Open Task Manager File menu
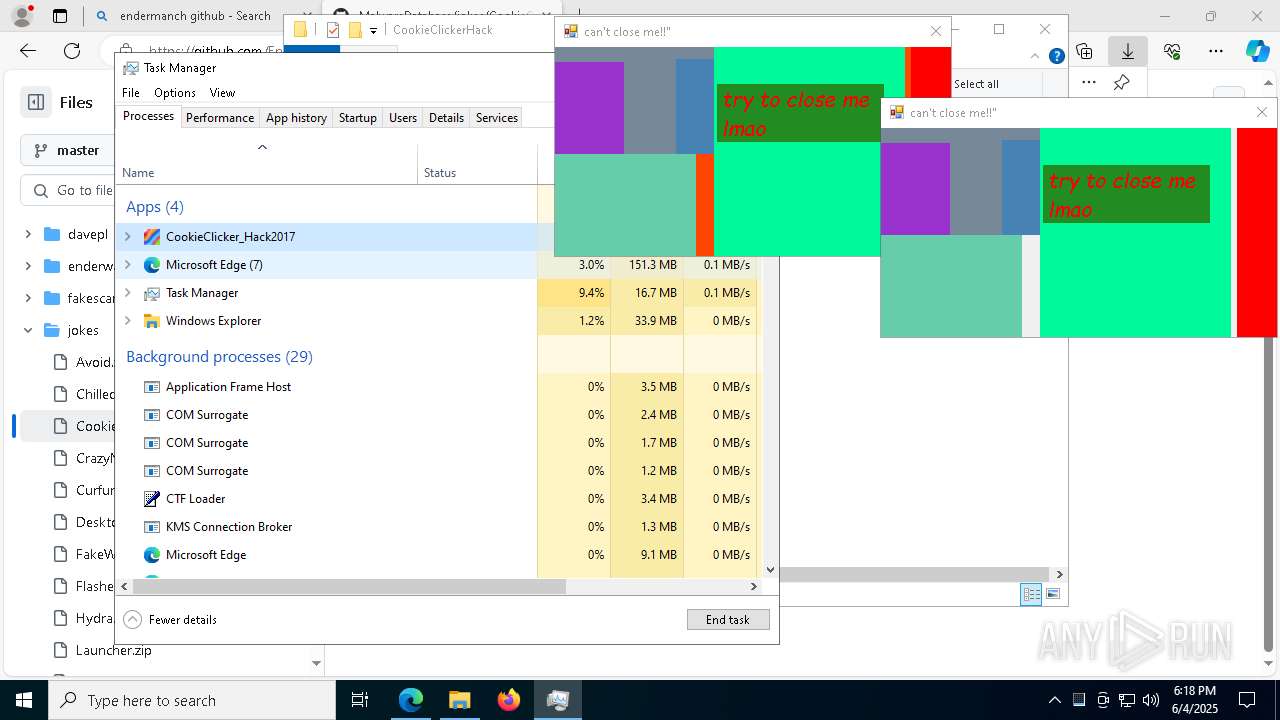Viewport: 1280px width, 720px height. [131, 93]
